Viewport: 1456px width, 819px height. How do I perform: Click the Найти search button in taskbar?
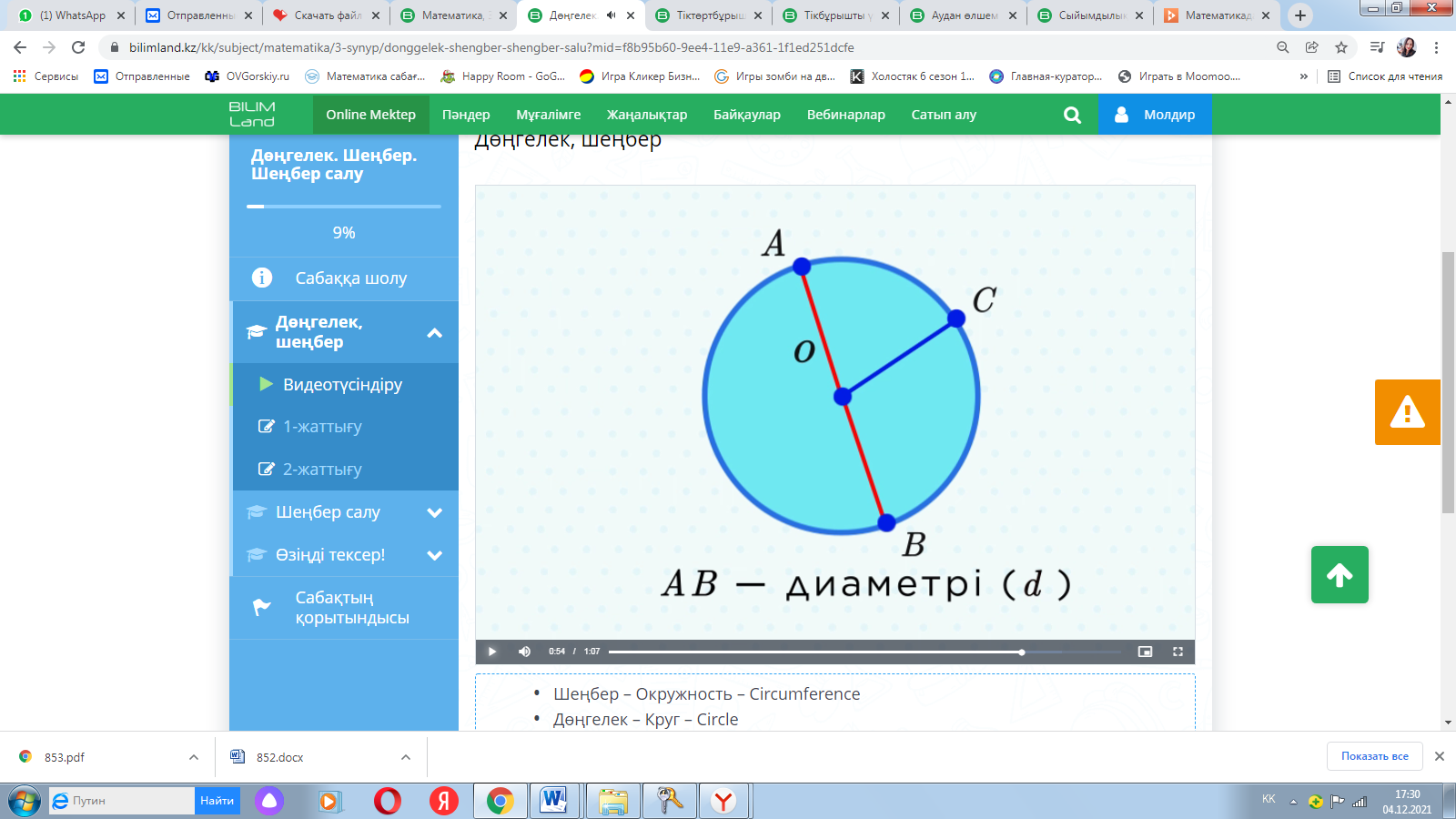pos(217,801)
